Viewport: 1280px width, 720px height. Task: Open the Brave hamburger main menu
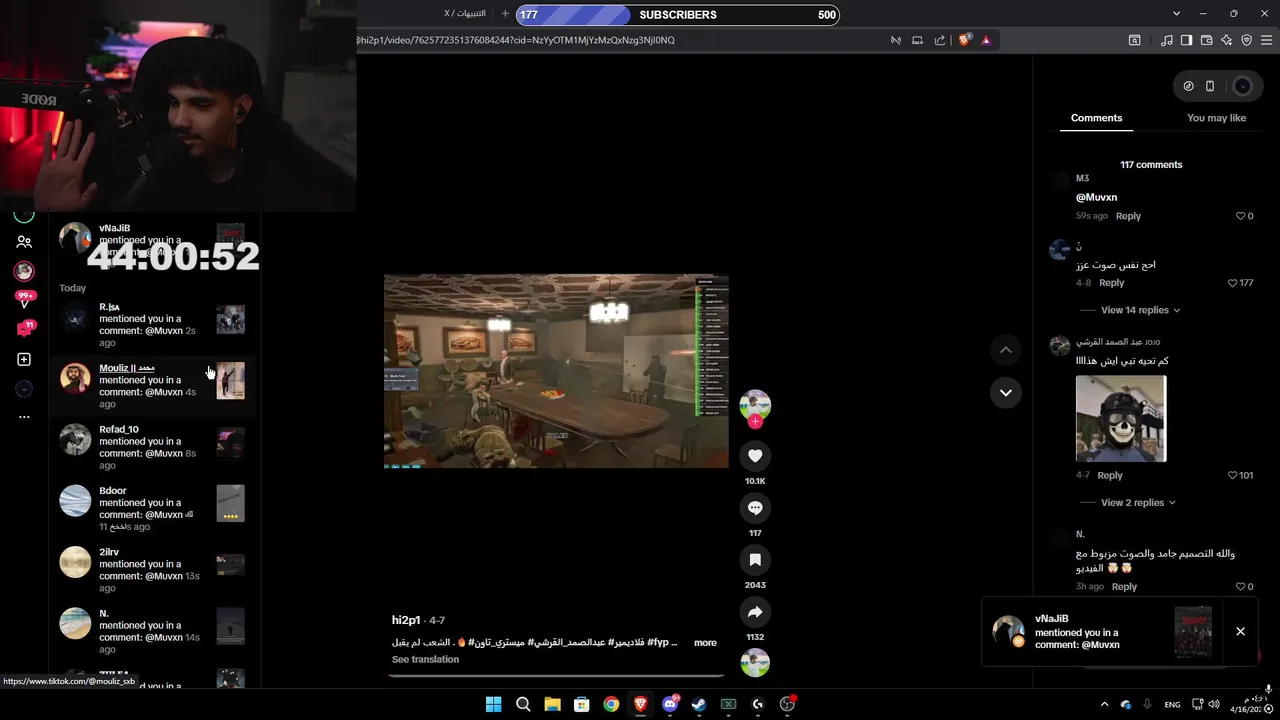[1267, 40]
